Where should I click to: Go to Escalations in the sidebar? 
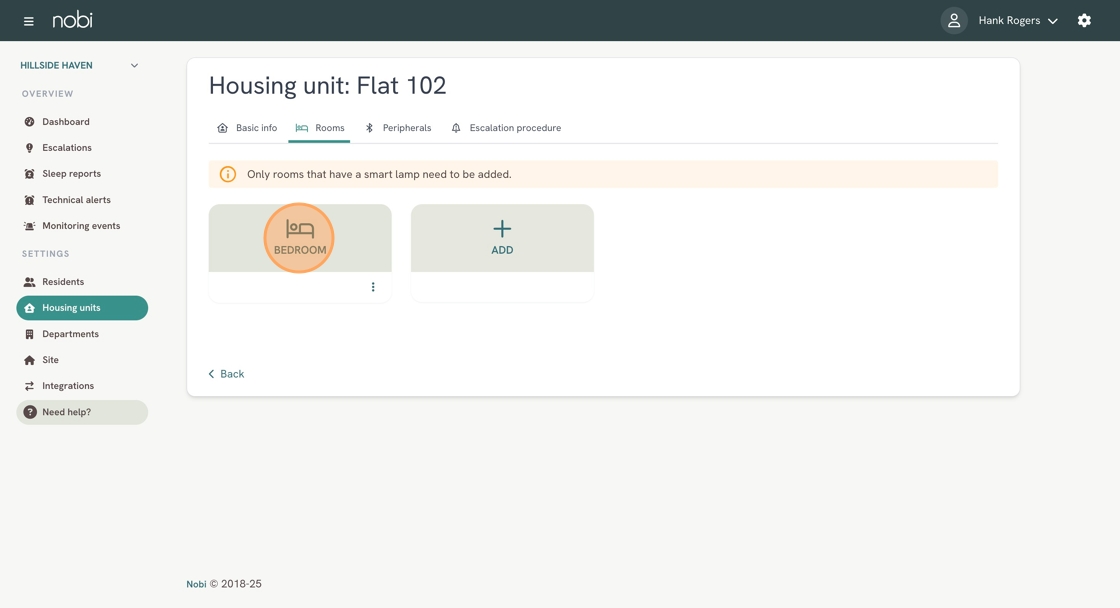66,148
